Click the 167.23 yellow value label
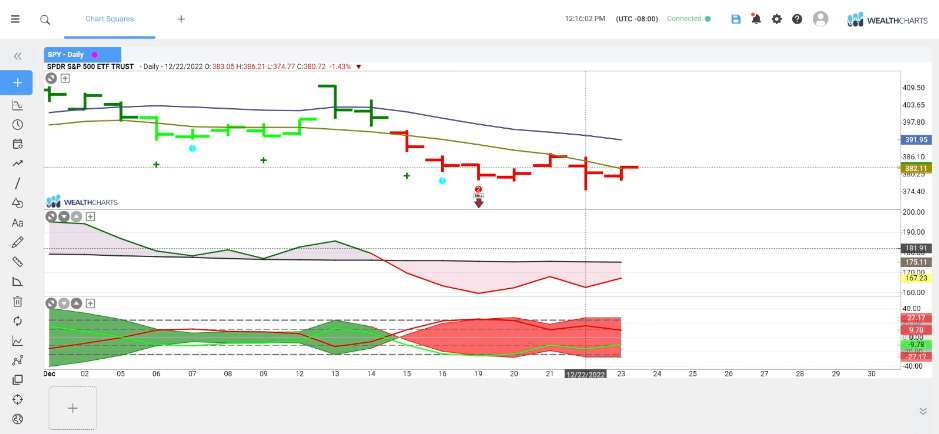The height and width of the screenshot is (434, 939). point(917,278)
